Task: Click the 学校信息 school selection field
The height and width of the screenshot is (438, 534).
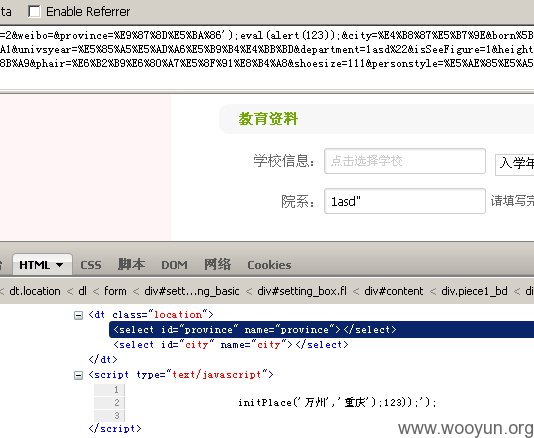Action: point(405,161)
